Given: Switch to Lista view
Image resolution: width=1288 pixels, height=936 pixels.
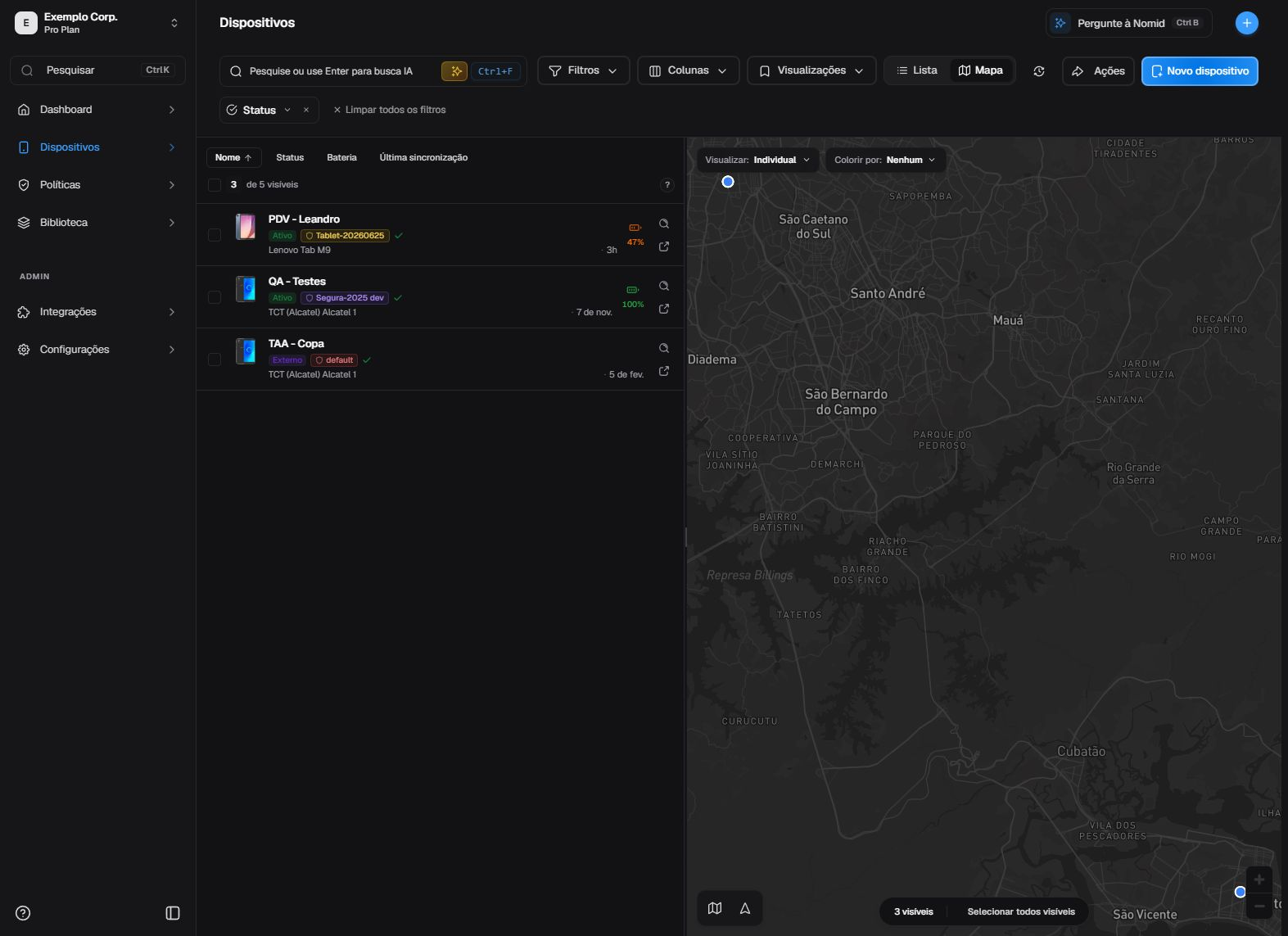Looking at the screenshot, I should point(917,70).
